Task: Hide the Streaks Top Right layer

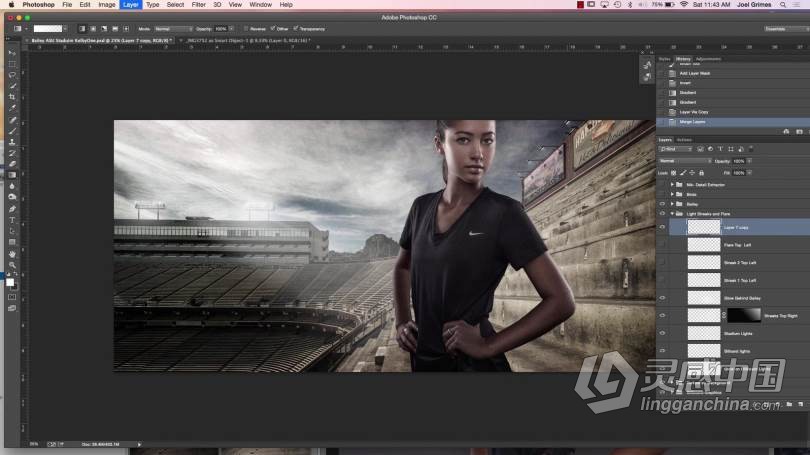Action: pos(662,316)
